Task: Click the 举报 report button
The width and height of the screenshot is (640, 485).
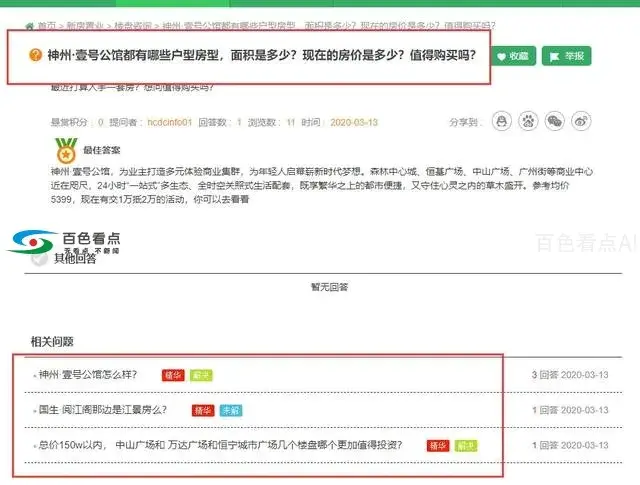Action: 567,56
